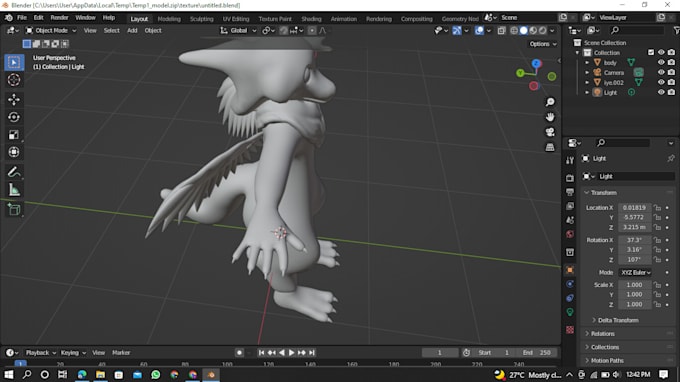Open the File menu
This screenshot has width=680, height=382.
(x=22, y=18)
